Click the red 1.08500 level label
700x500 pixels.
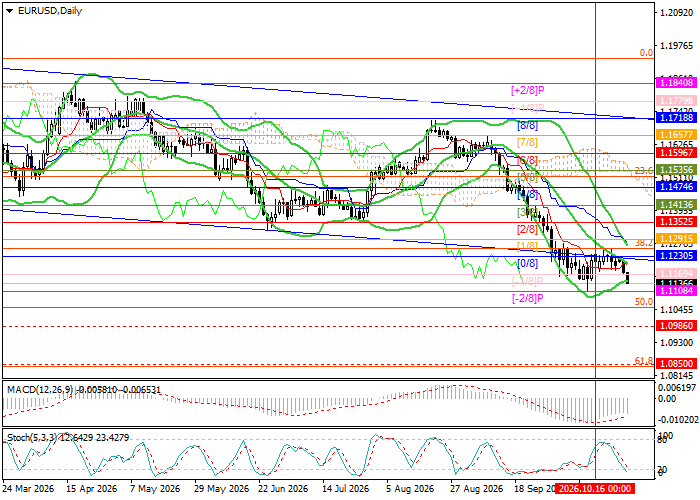pyautogui.click(x=676, y=364)
